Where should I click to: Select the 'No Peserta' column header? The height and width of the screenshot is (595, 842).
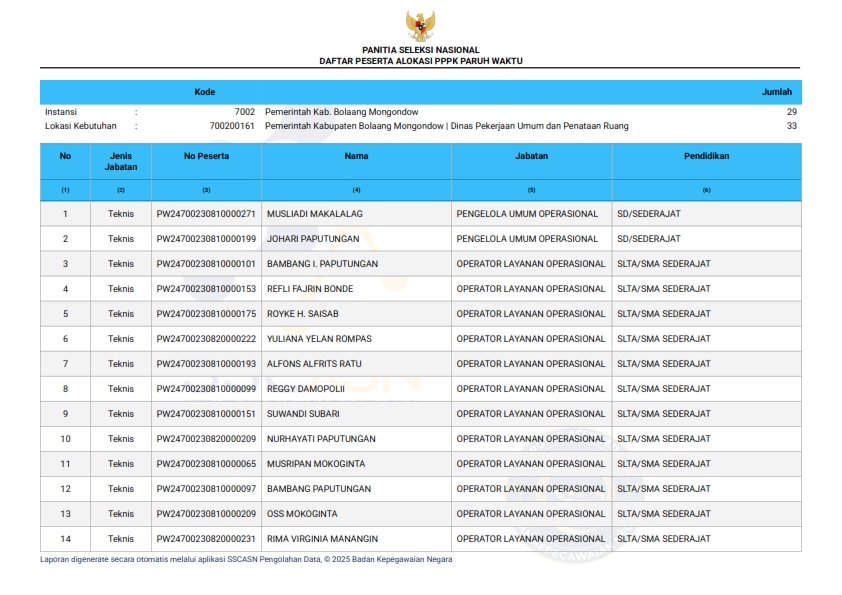[x=206, y=156]
